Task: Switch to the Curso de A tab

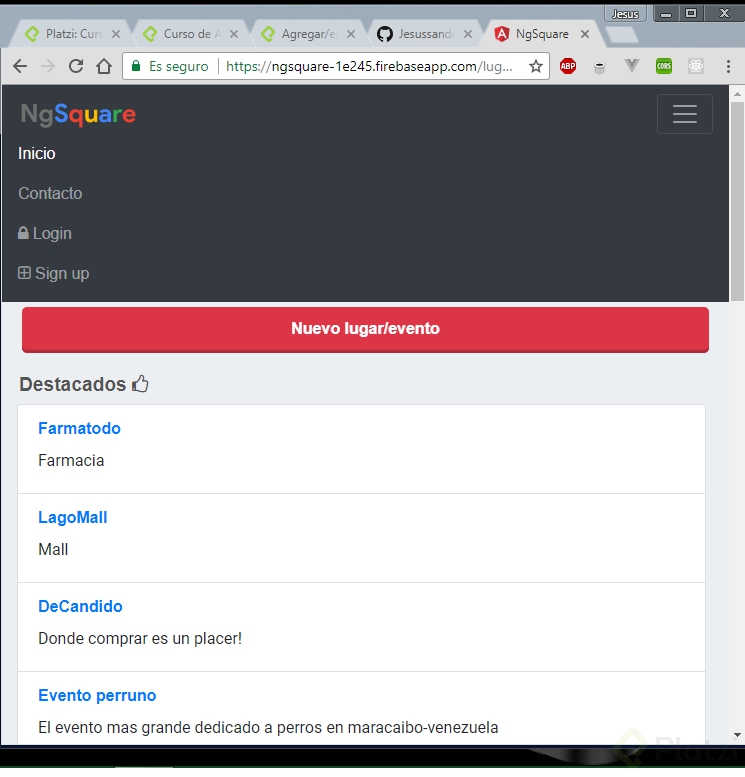Action: (x=192, y=34)
